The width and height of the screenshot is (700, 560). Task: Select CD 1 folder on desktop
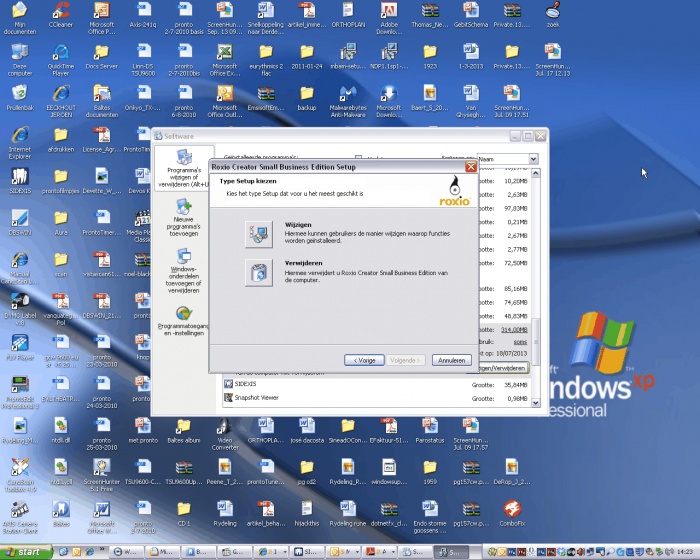[x=183, y=513]
